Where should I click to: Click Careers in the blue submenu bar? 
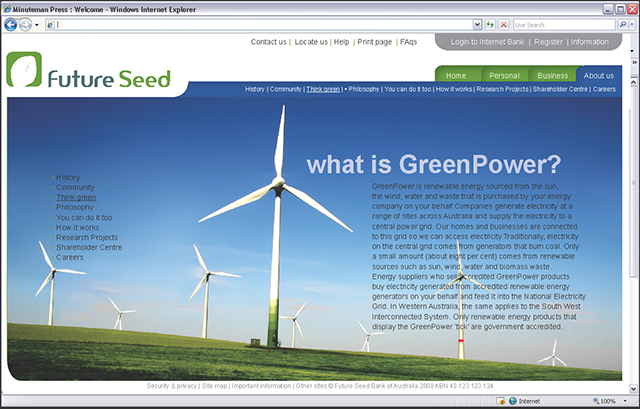(604, 89)
